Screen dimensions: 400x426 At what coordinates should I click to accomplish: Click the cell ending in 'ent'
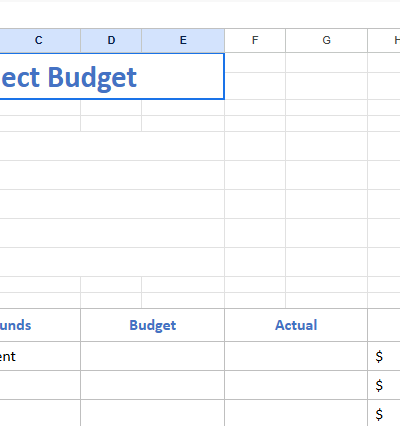pos(40,356)
